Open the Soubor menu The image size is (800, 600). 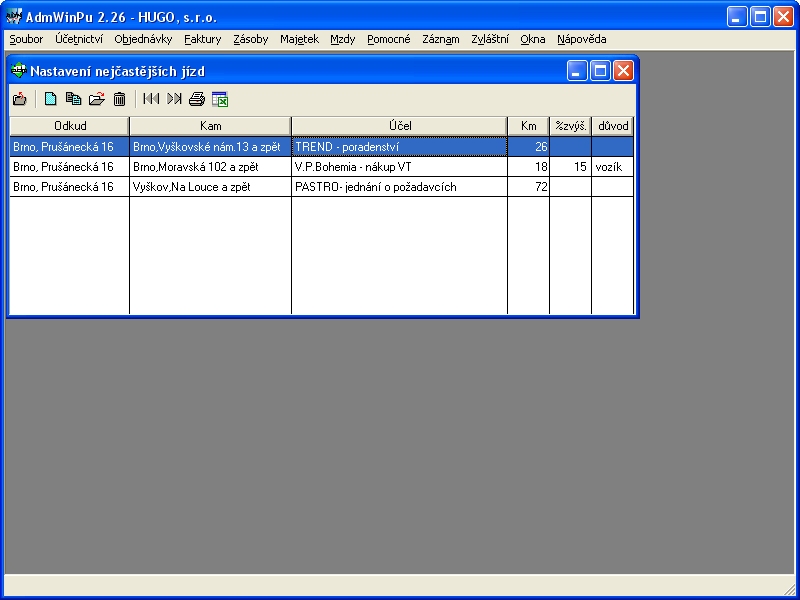tap(26, 39)
